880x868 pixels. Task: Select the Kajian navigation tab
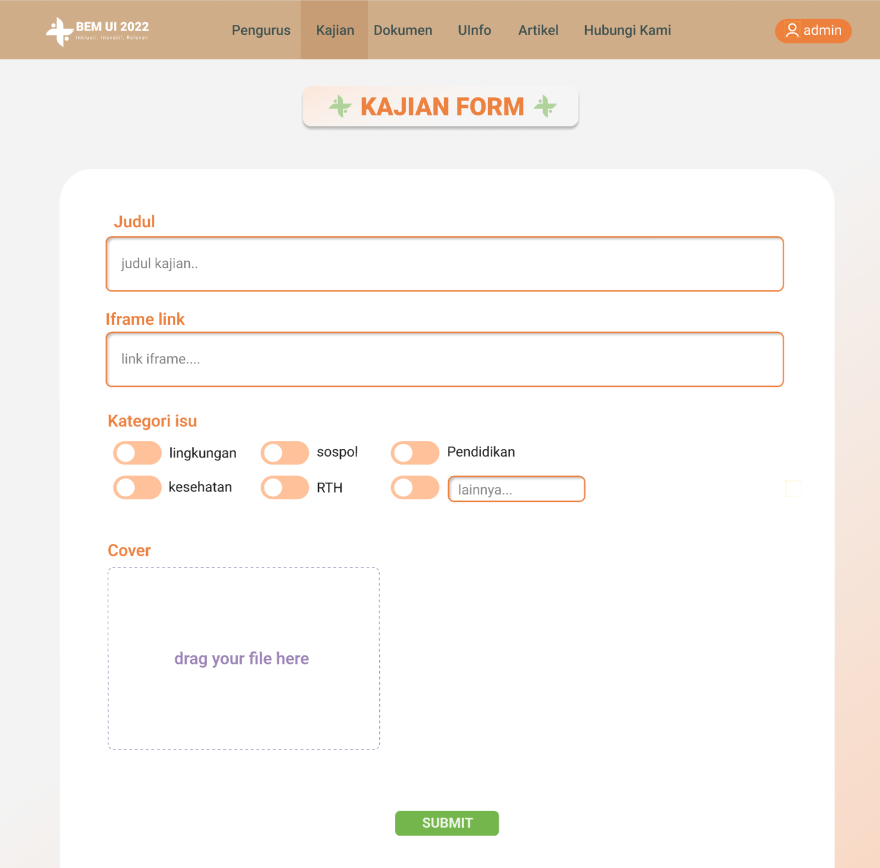click(x=335, y=30)
